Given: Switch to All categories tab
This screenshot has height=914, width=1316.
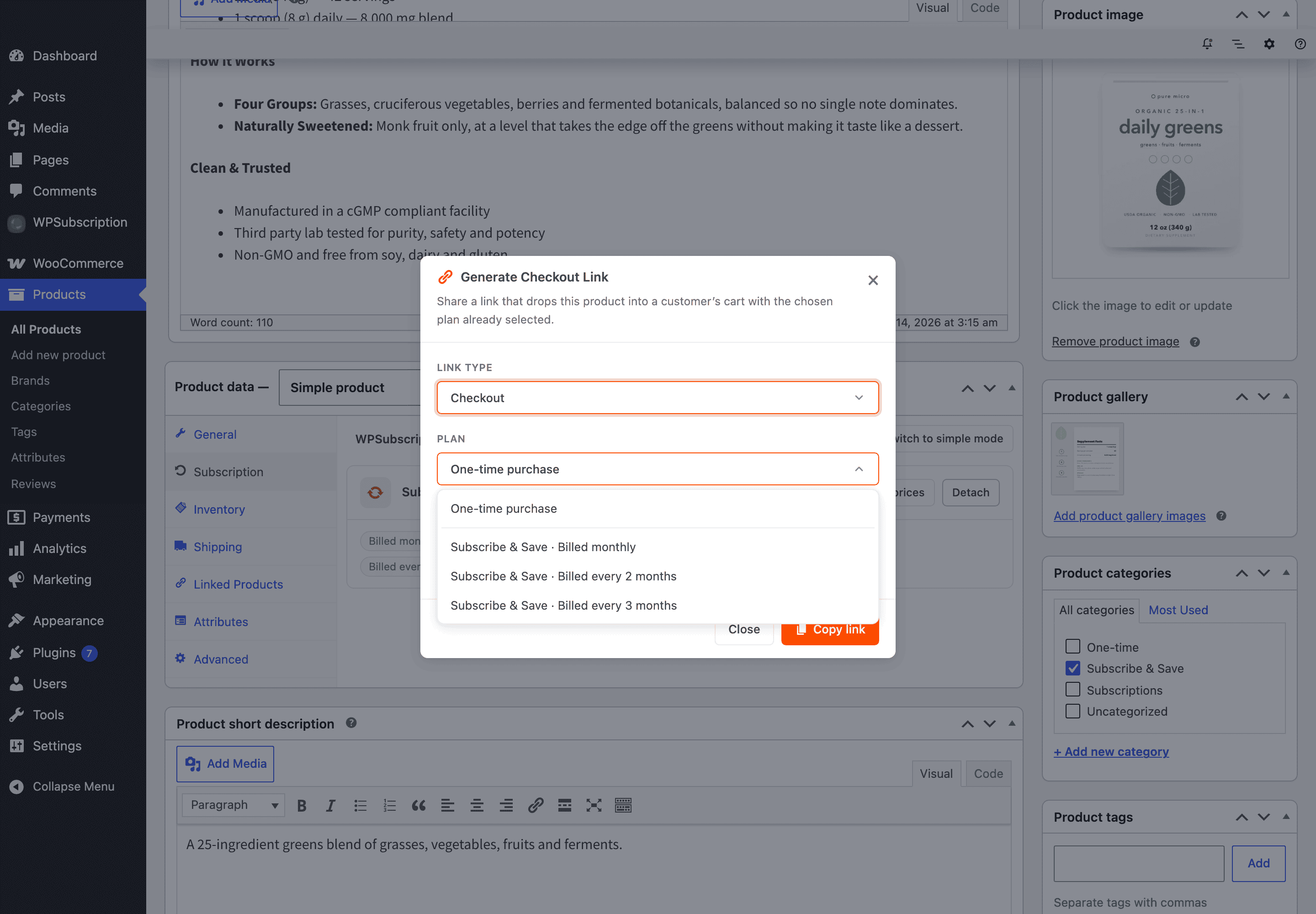Looking at the screenshot, I should [x=1096, y=611].
